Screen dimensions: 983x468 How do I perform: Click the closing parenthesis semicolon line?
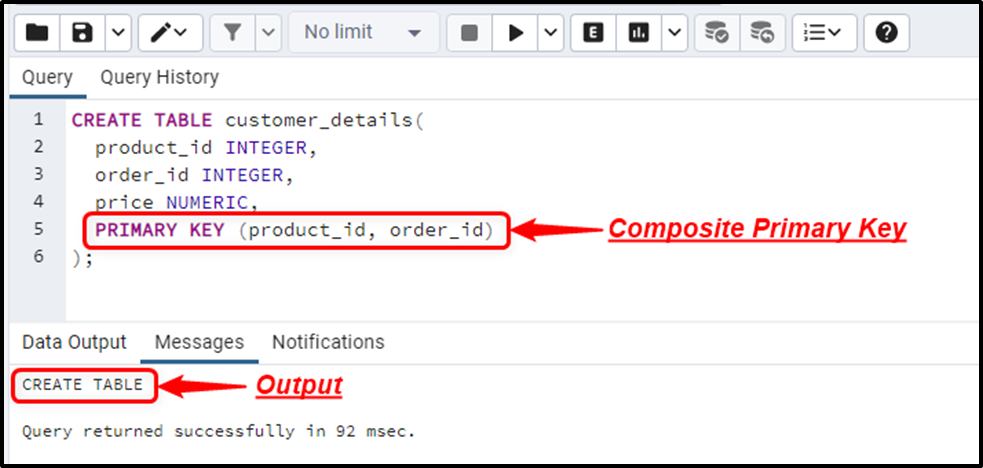82,258
